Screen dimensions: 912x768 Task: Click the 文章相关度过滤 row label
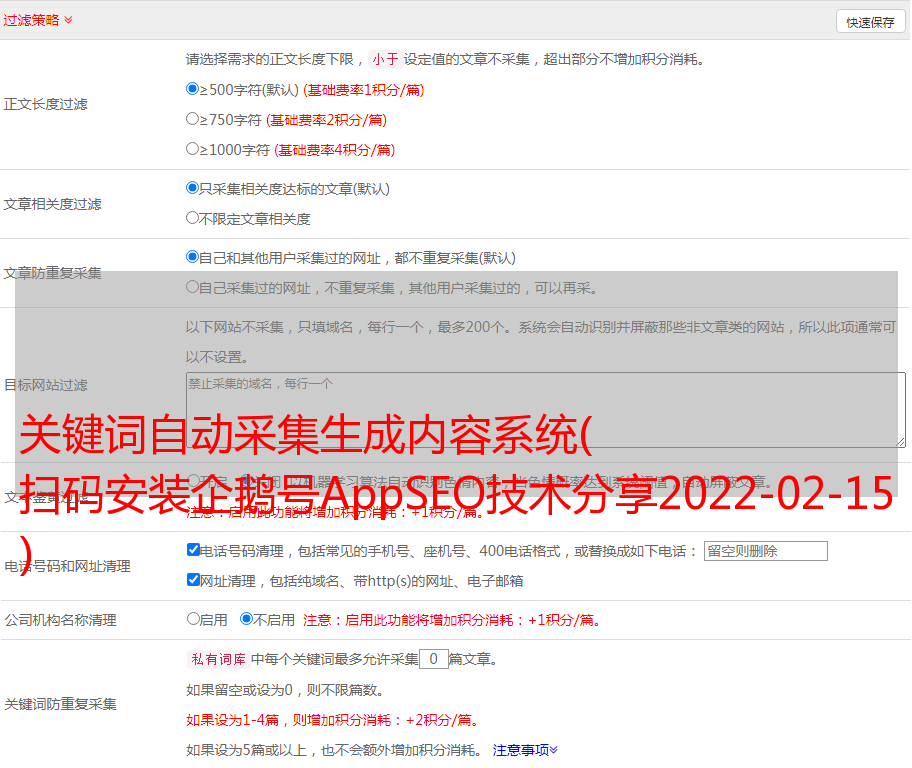[x=52, y=204]
